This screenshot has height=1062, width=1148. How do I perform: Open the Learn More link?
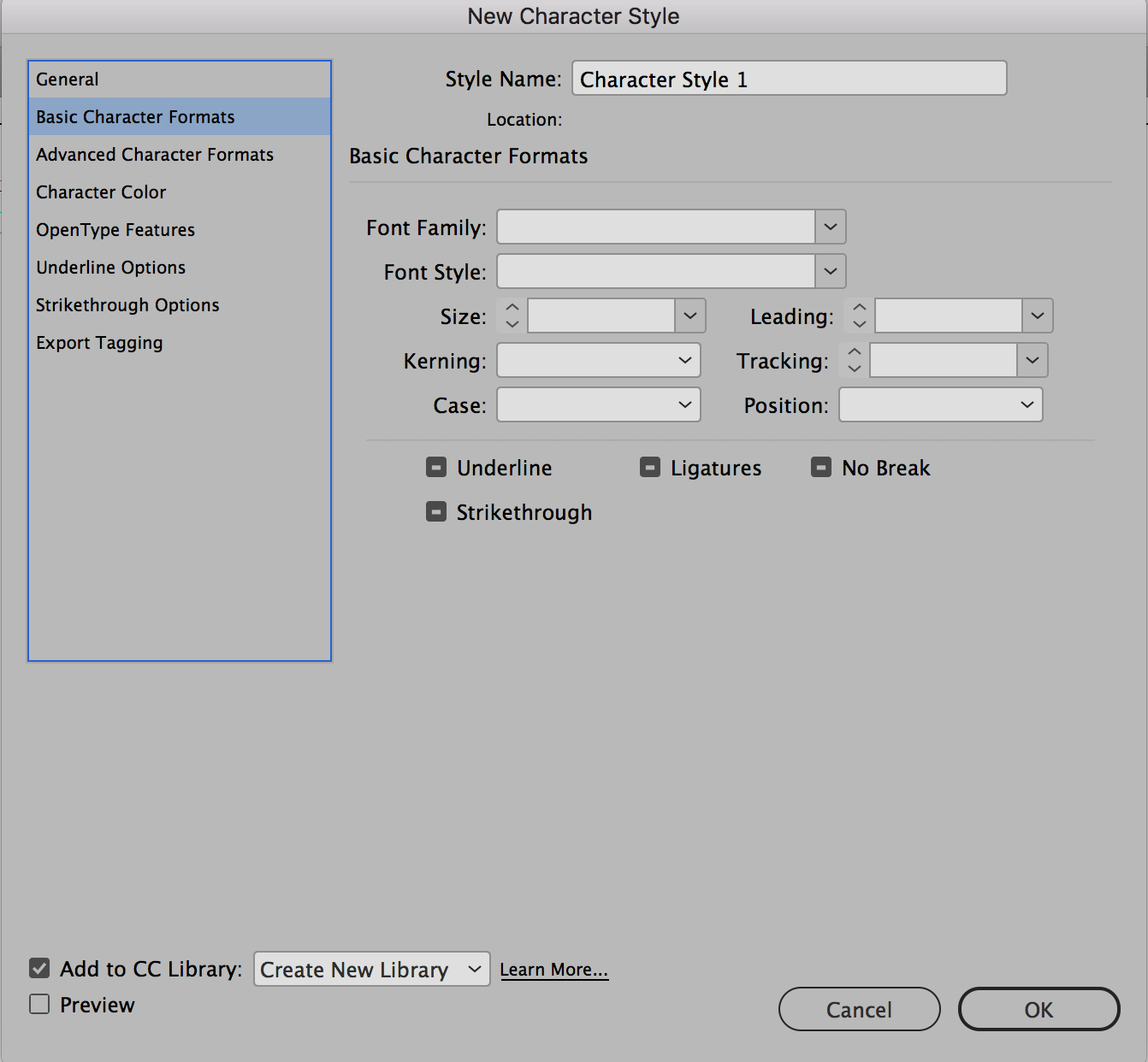[553, 970]
